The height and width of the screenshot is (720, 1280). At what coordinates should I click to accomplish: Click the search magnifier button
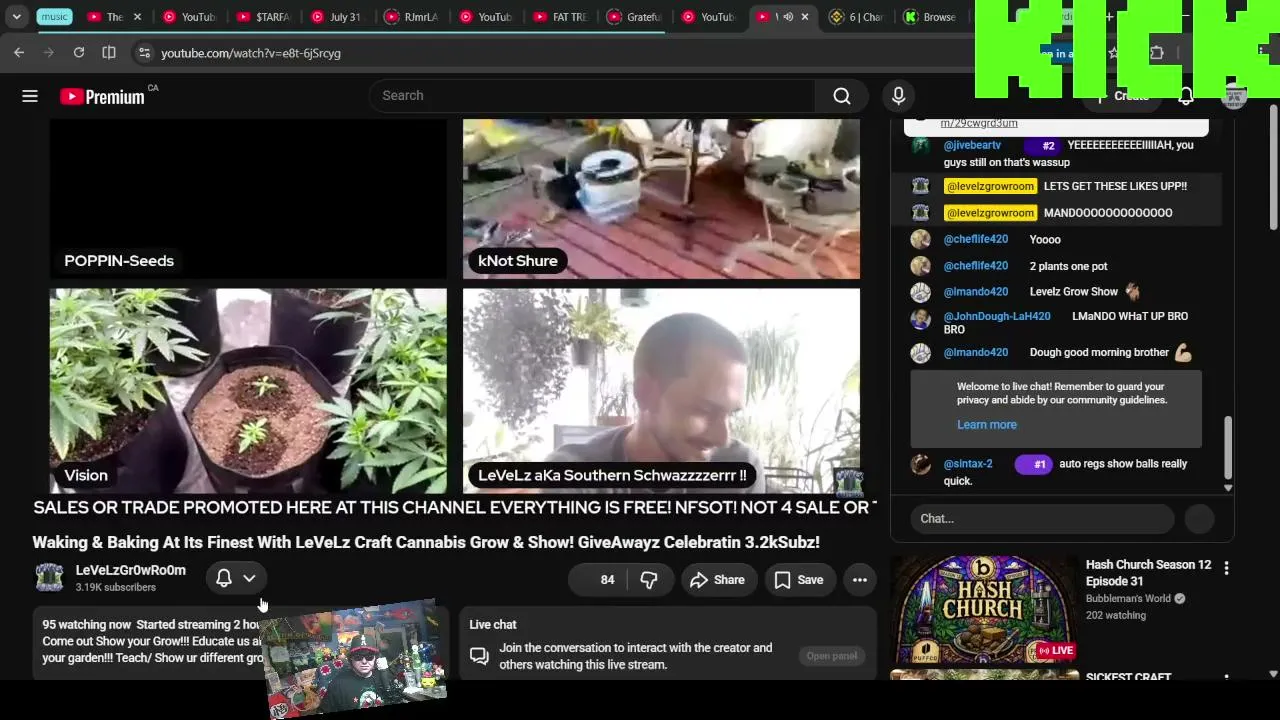[x=842, y=96]
